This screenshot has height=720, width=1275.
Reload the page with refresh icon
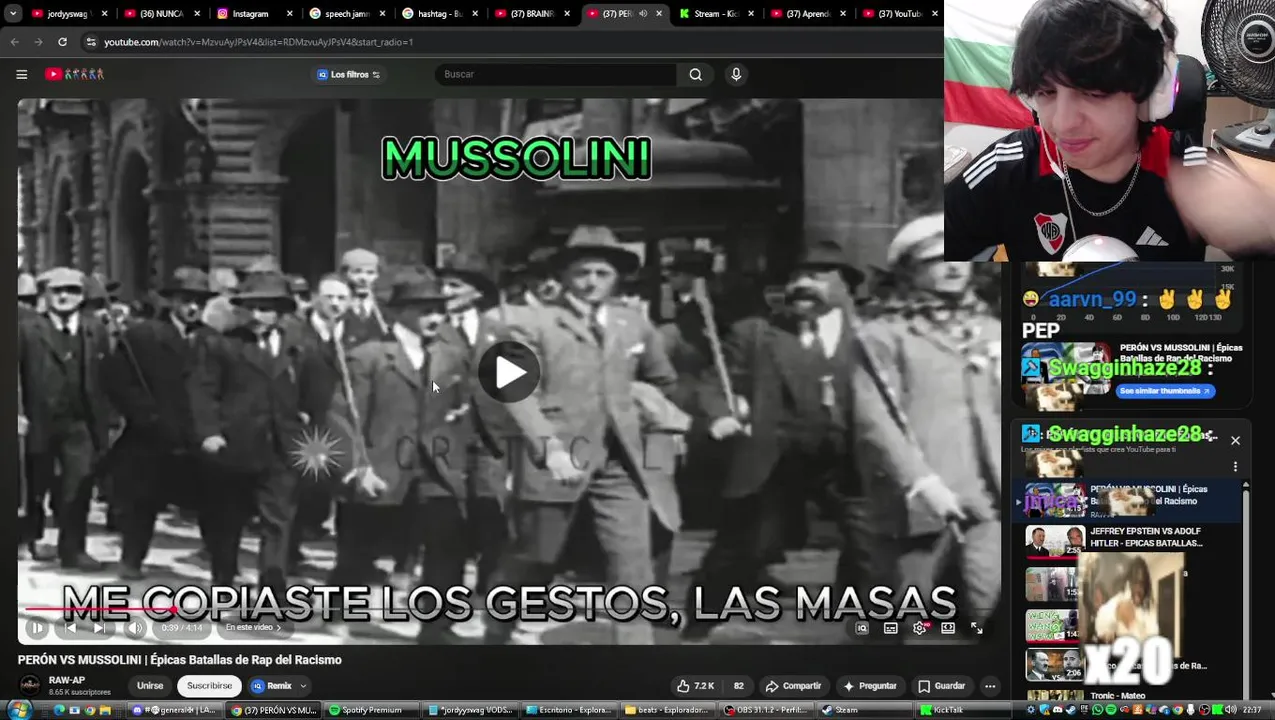click(x=62, y=42)
